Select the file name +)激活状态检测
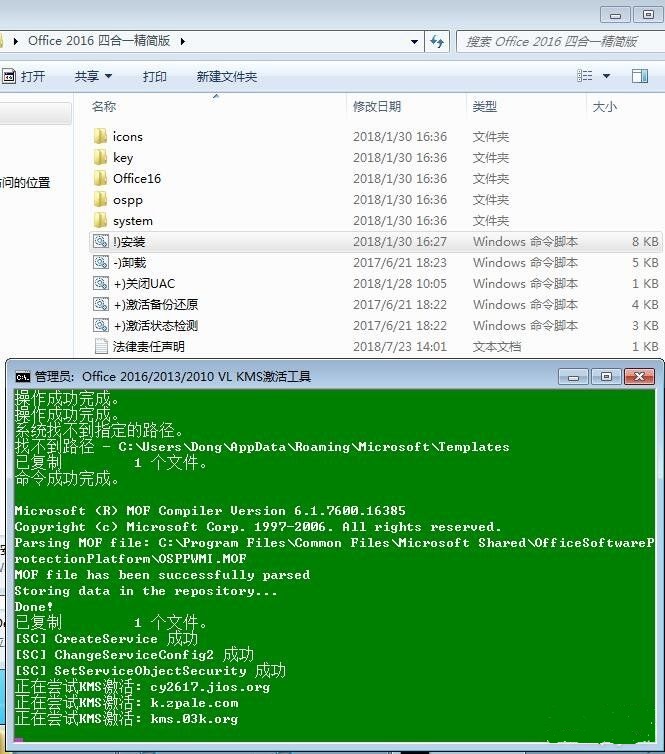Image resolution: width=665 pixels, height=754 pixels. [x=156, y=326]
